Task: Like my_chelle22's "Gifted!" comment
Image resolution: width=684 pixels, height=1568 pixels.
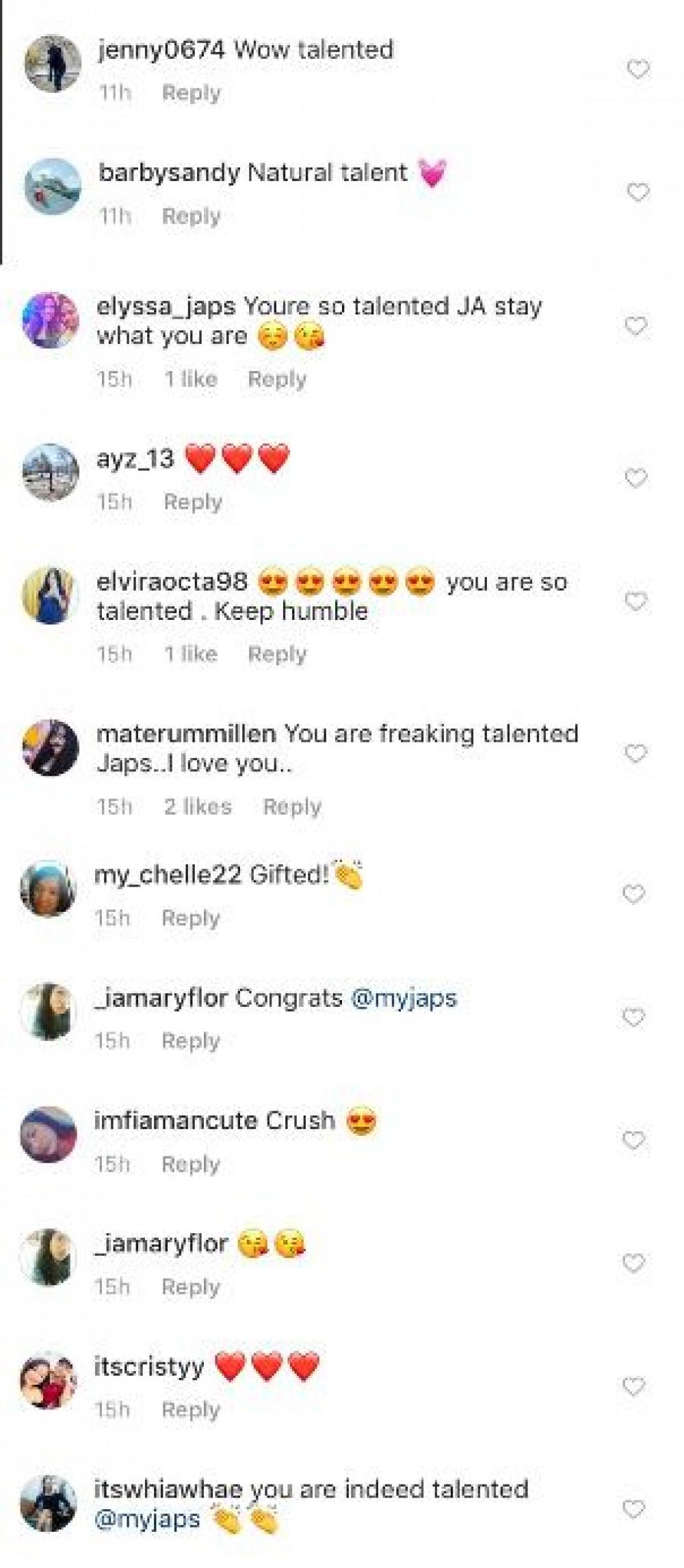Action: [x=634, y=894]
